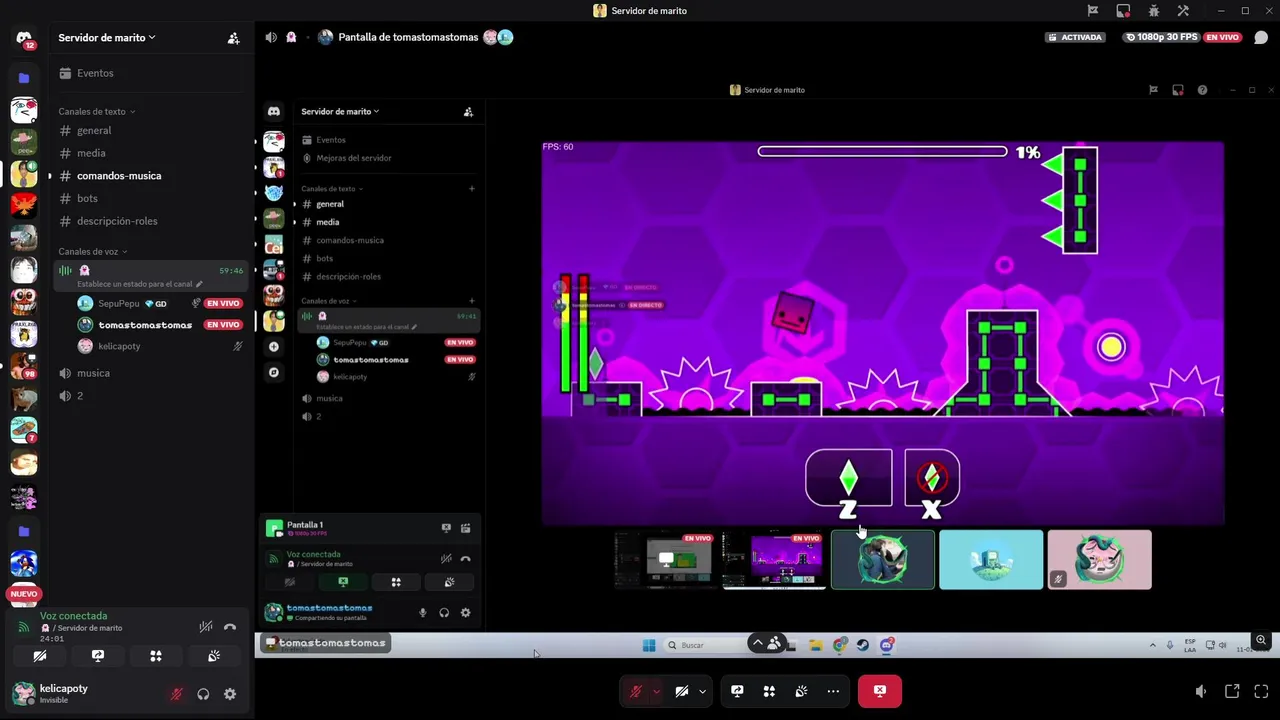Toggle camera in bottom call bar
Viewport: 1280px width, 720px height.
pyautogui.click(x=682, y=691)
